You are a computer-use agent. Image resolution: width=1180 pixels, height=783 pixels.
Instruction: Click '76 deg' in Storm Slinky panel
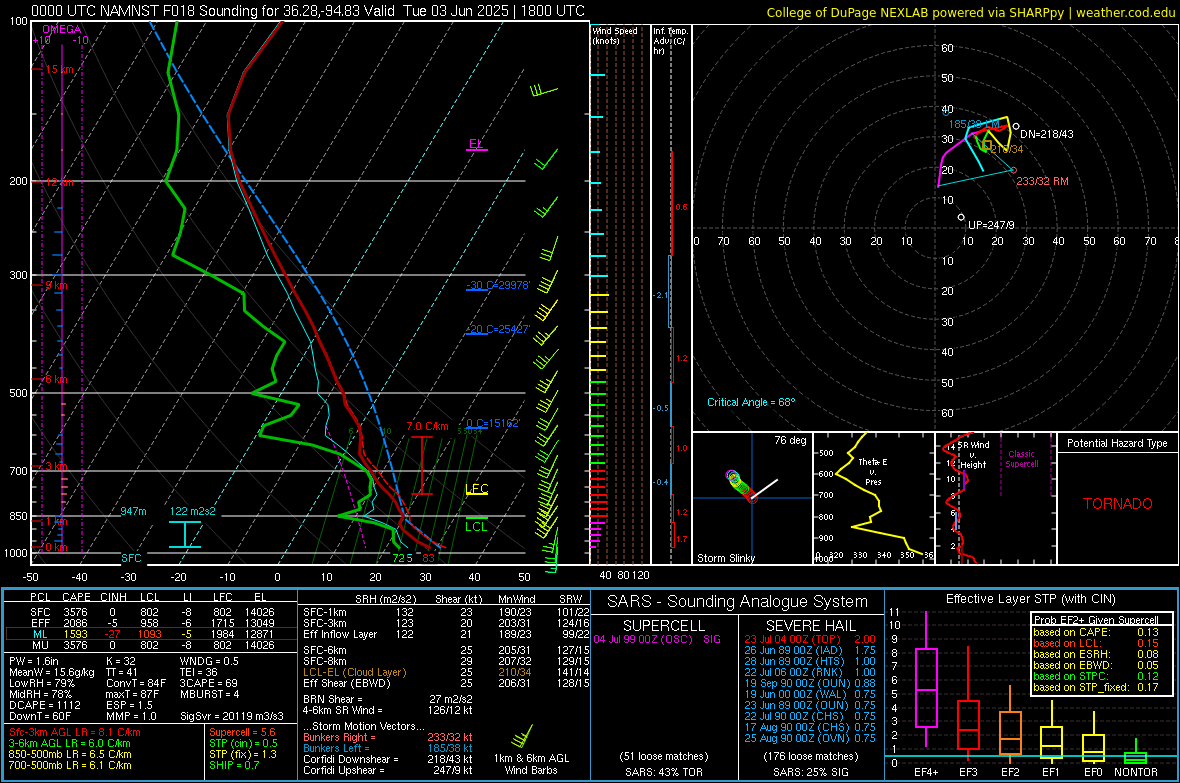coord(790,440)
